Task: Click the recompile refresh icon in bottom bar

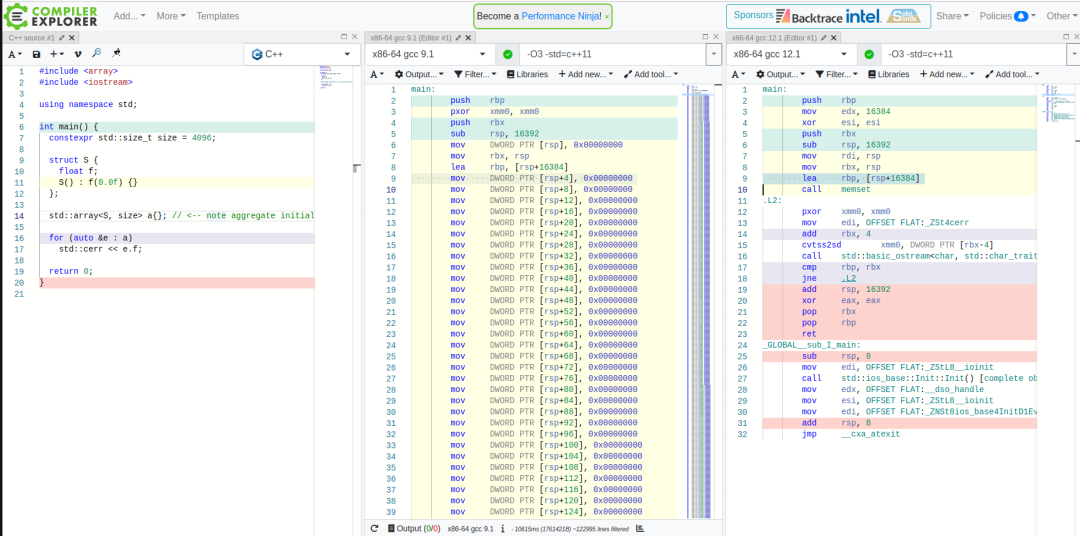Action: (374, 528)
